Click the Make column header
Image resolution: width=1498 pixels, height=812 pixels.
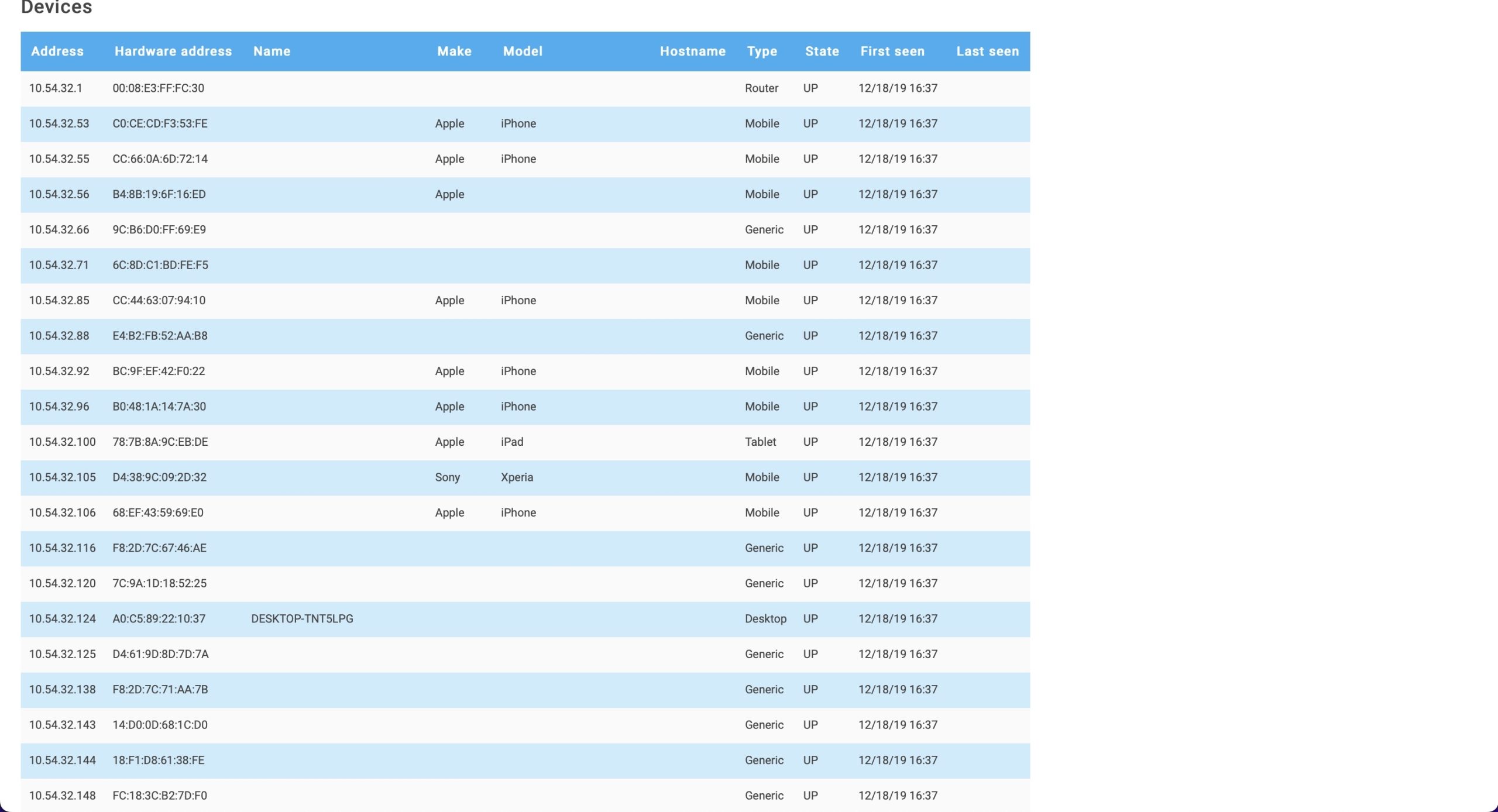454,51
